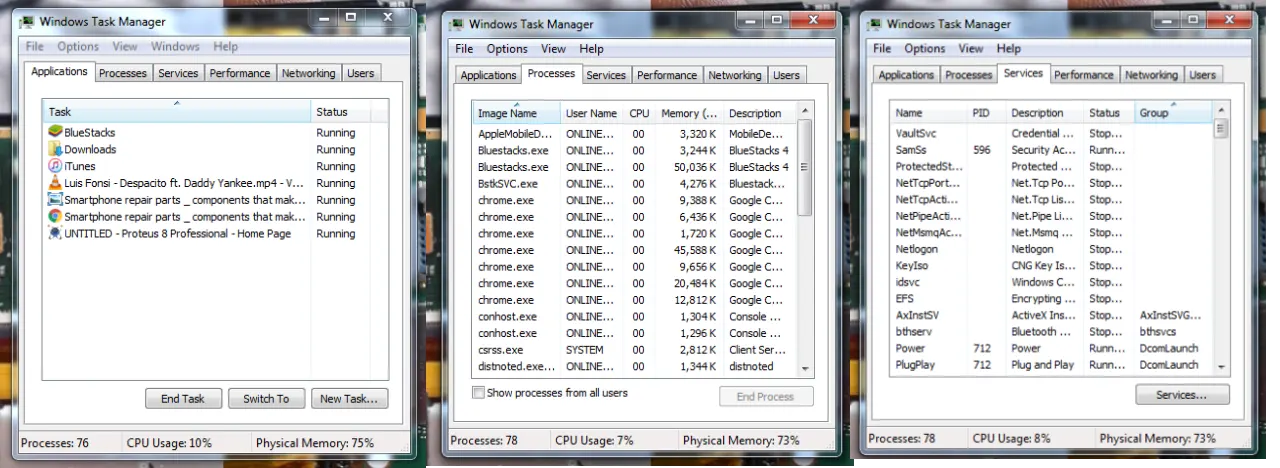Click the Services list scroll down arrow
The image size is (1280, 468).
tap(1221, 368)
